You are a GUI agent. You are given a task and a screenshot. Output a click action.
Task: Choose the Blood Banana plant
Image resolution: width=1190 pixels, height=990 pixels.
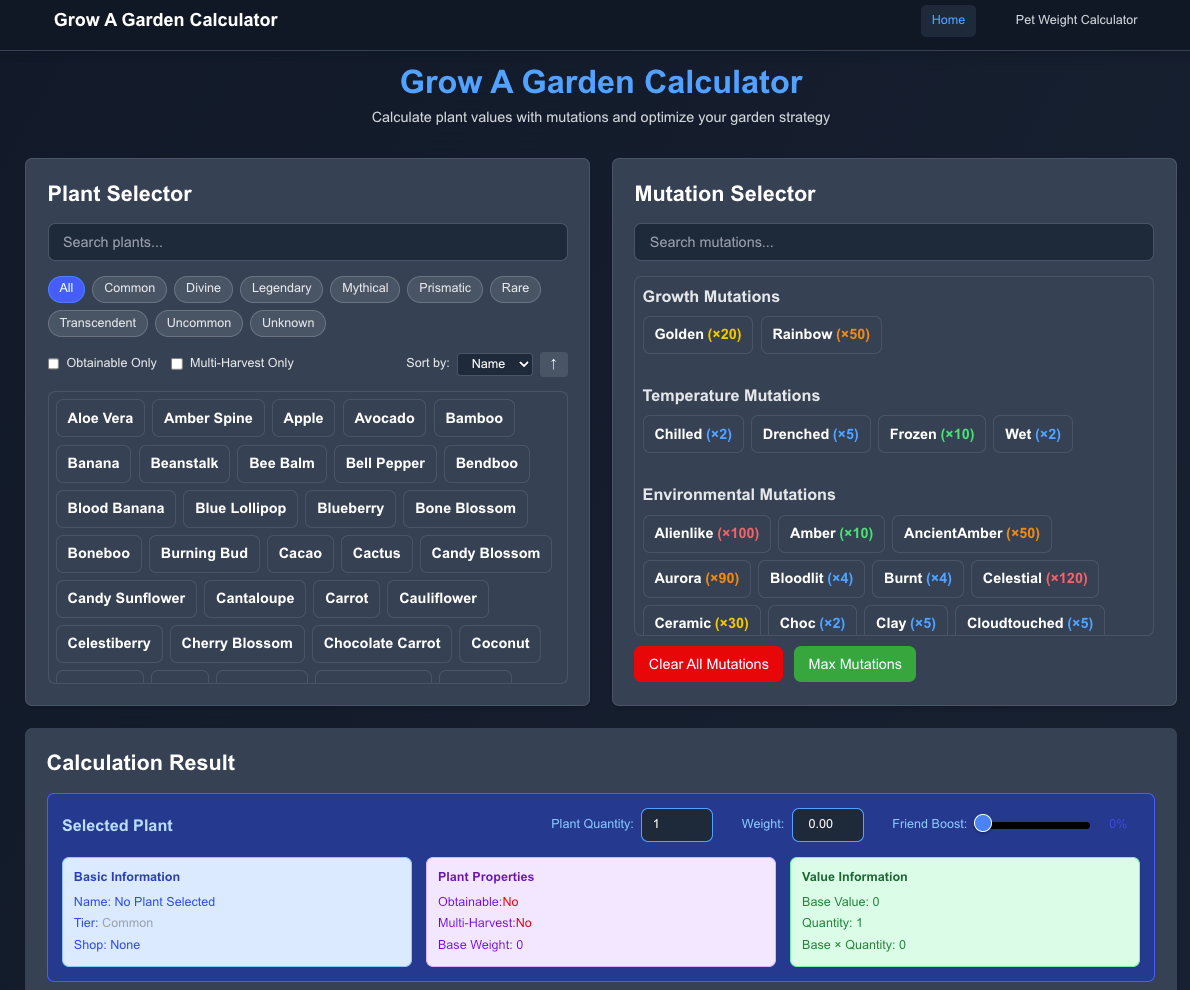pyautogui.click(x=116, y=508)
